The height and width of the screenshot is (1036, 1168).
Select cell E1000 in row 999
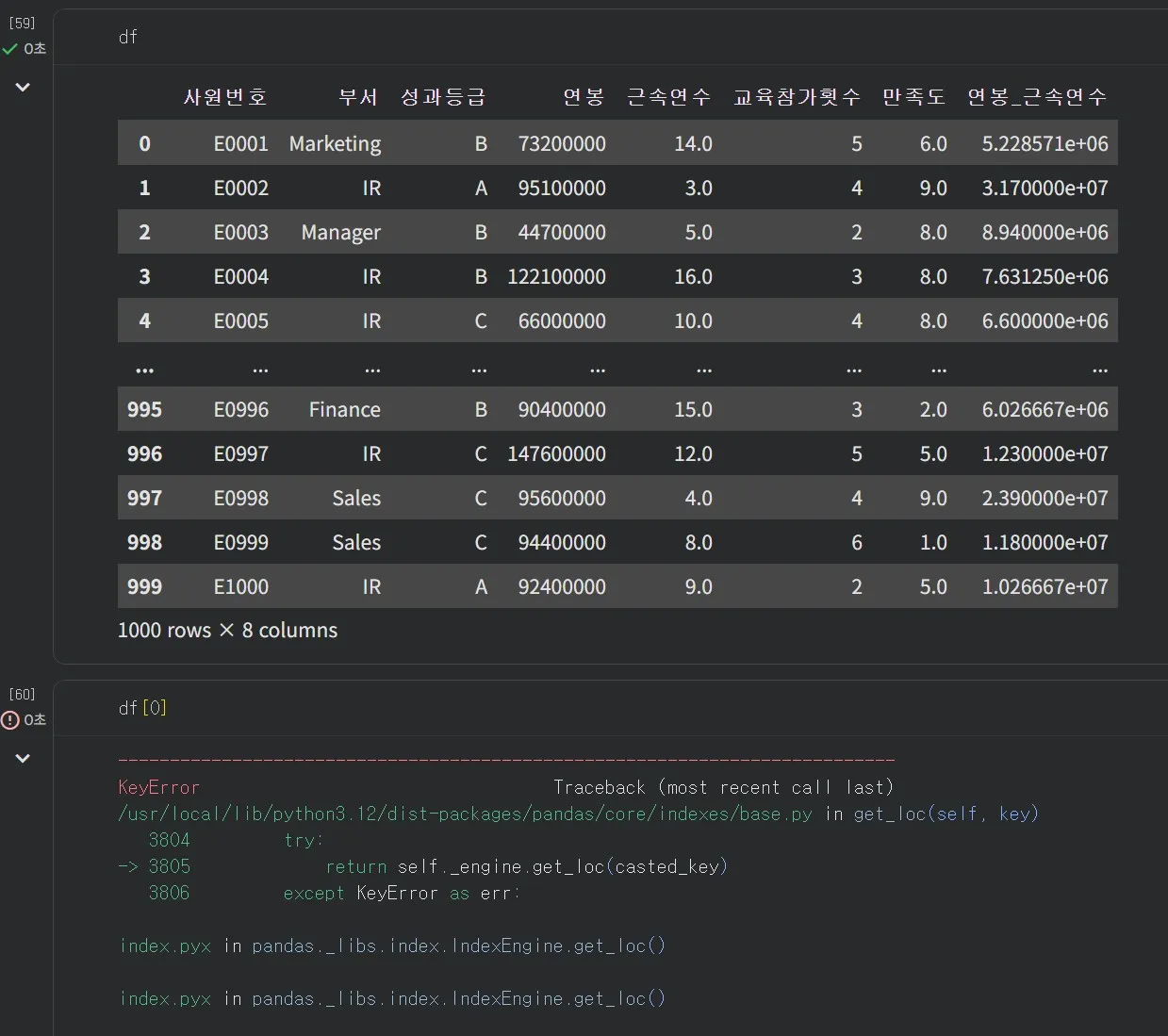point(241,586)
